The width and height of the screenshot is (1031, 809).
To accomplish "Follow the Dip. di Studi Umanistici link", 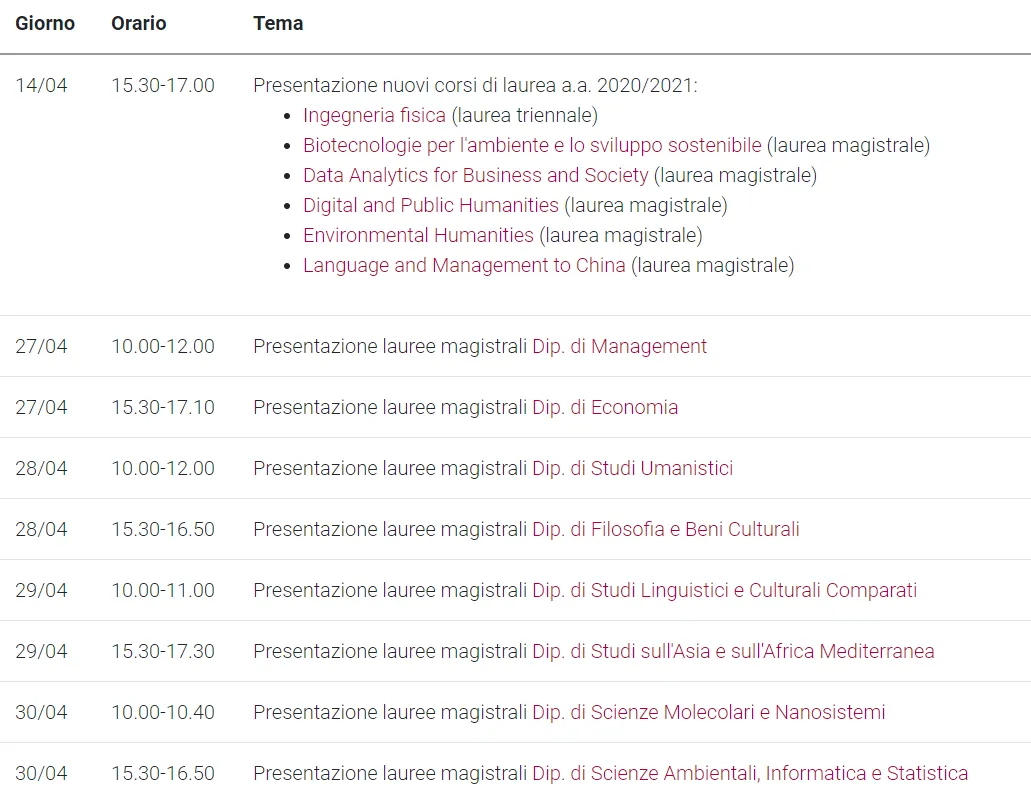I will click(632, 468).
